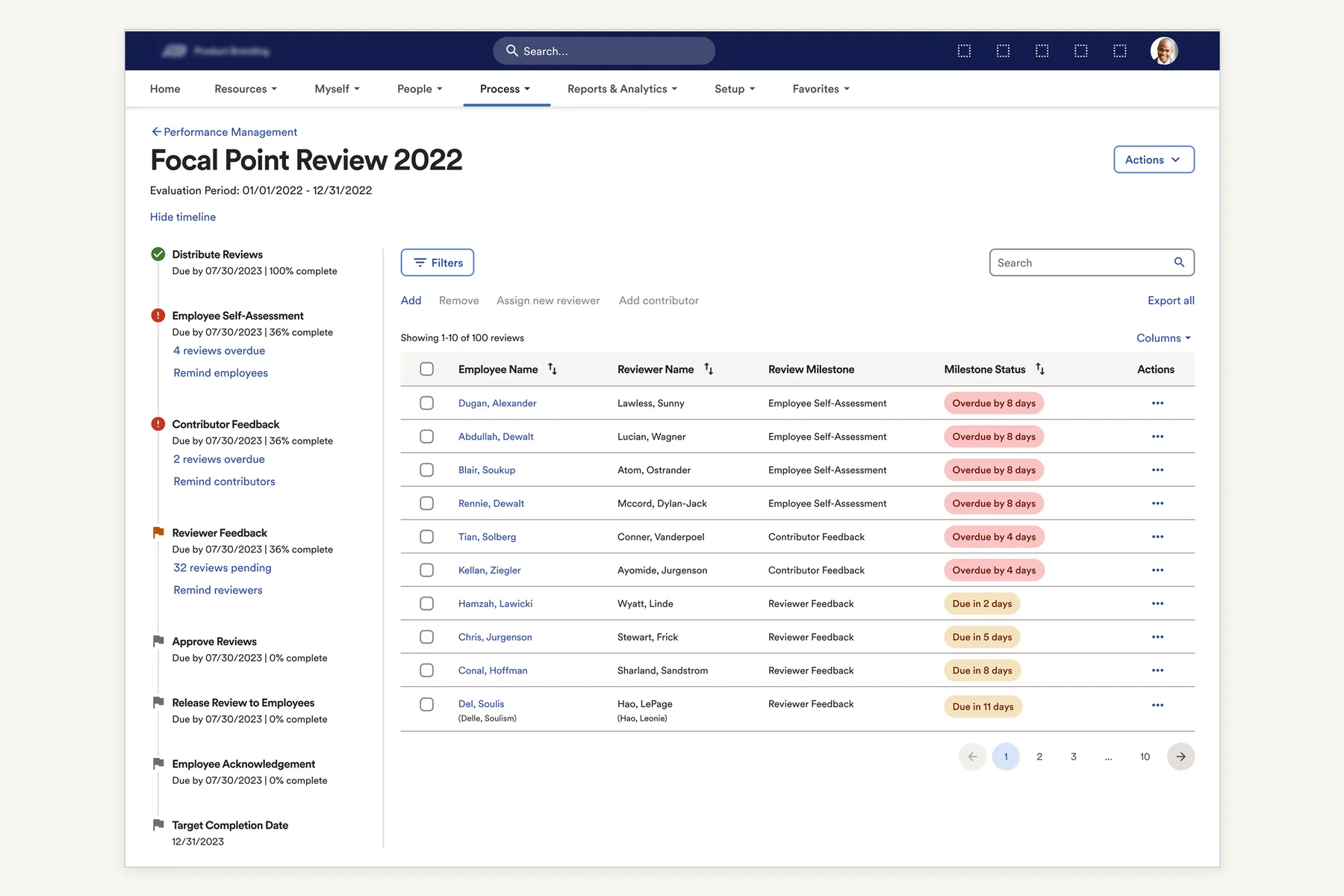Select current page 1
The width and height of the screenshot is (1344, 896).
[1006, 756]
